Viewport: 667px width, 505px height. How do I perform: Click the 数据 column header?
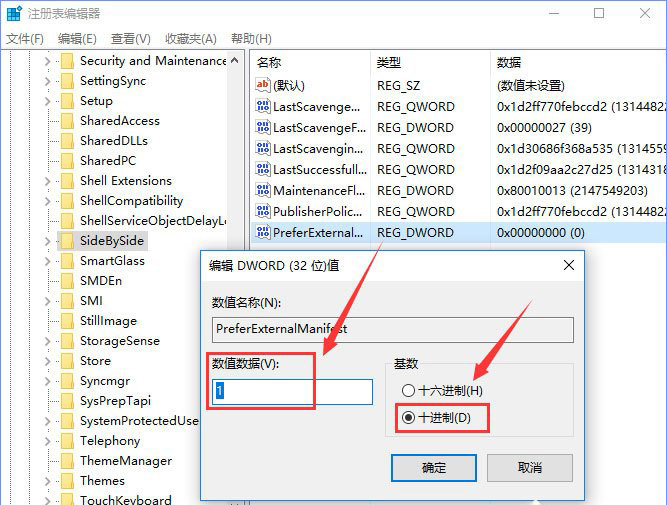(509, 62)
